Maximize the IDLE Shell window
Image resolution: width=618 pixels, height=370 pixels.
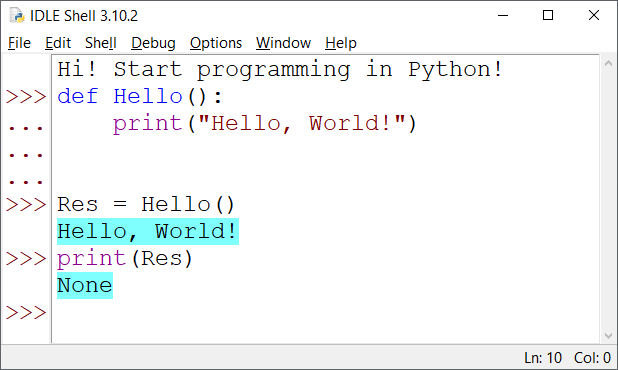548,16
